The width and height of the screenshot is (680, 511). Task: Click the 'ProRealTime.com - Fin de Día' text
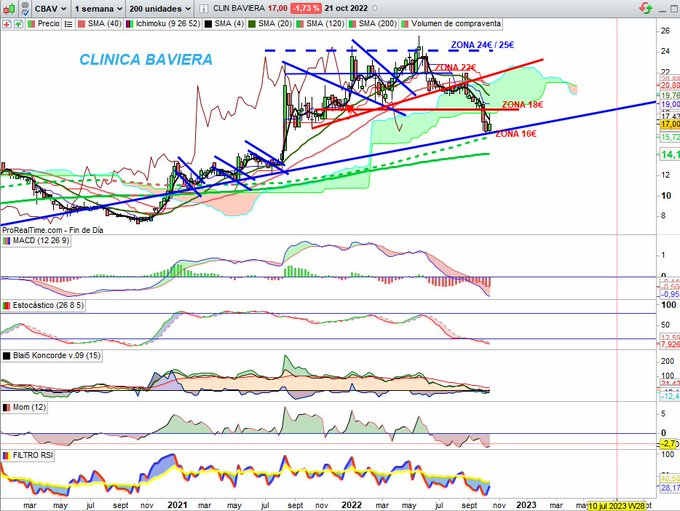click(x=52, y=230)
